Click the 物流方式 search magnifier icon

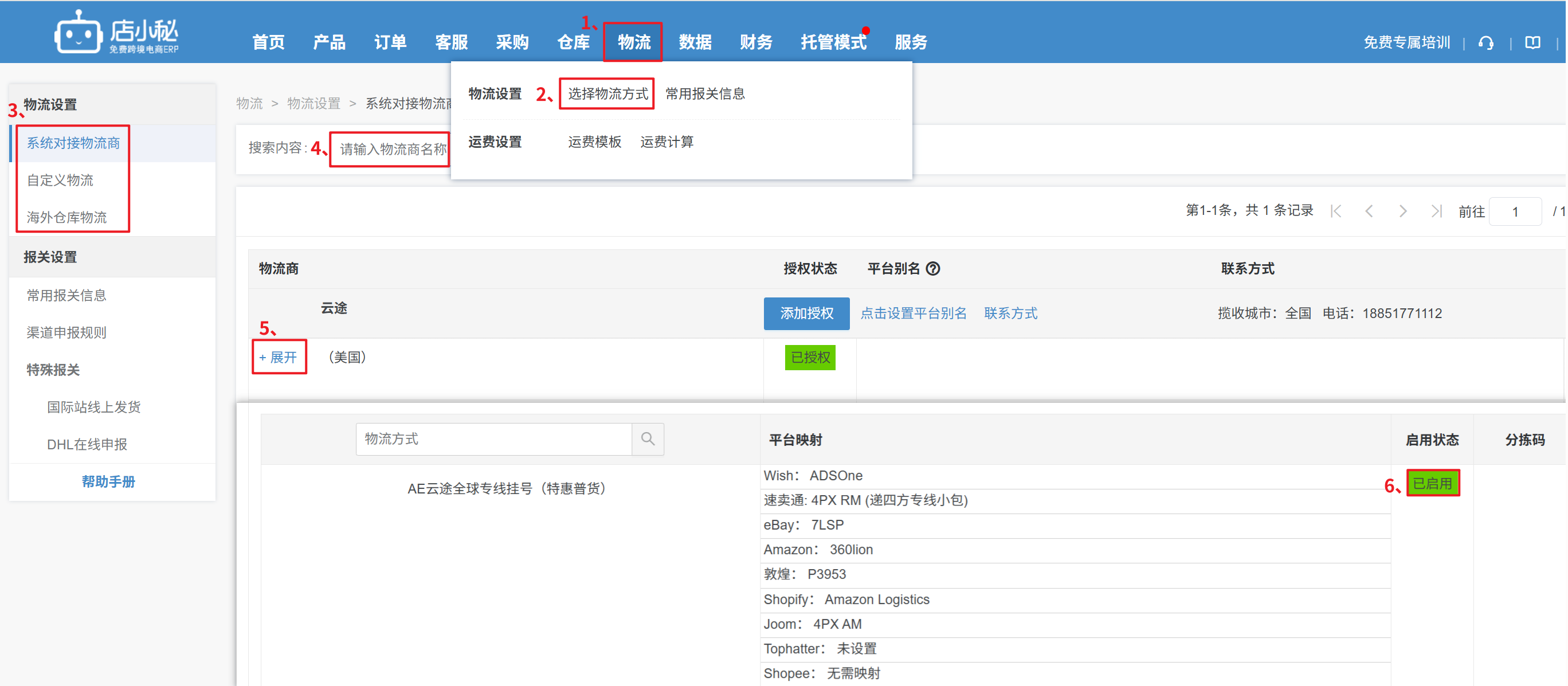point(648,439)
